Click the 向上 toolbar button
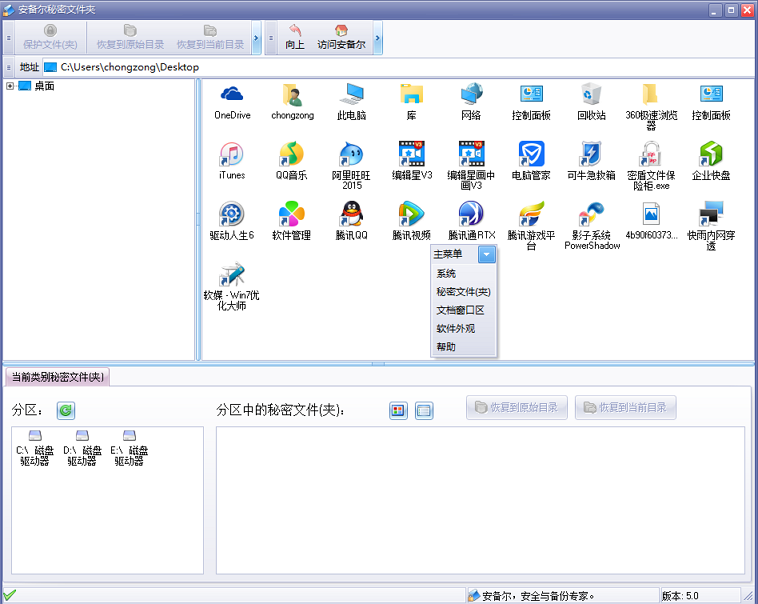The image size is (758, 604). pos(294,37)
